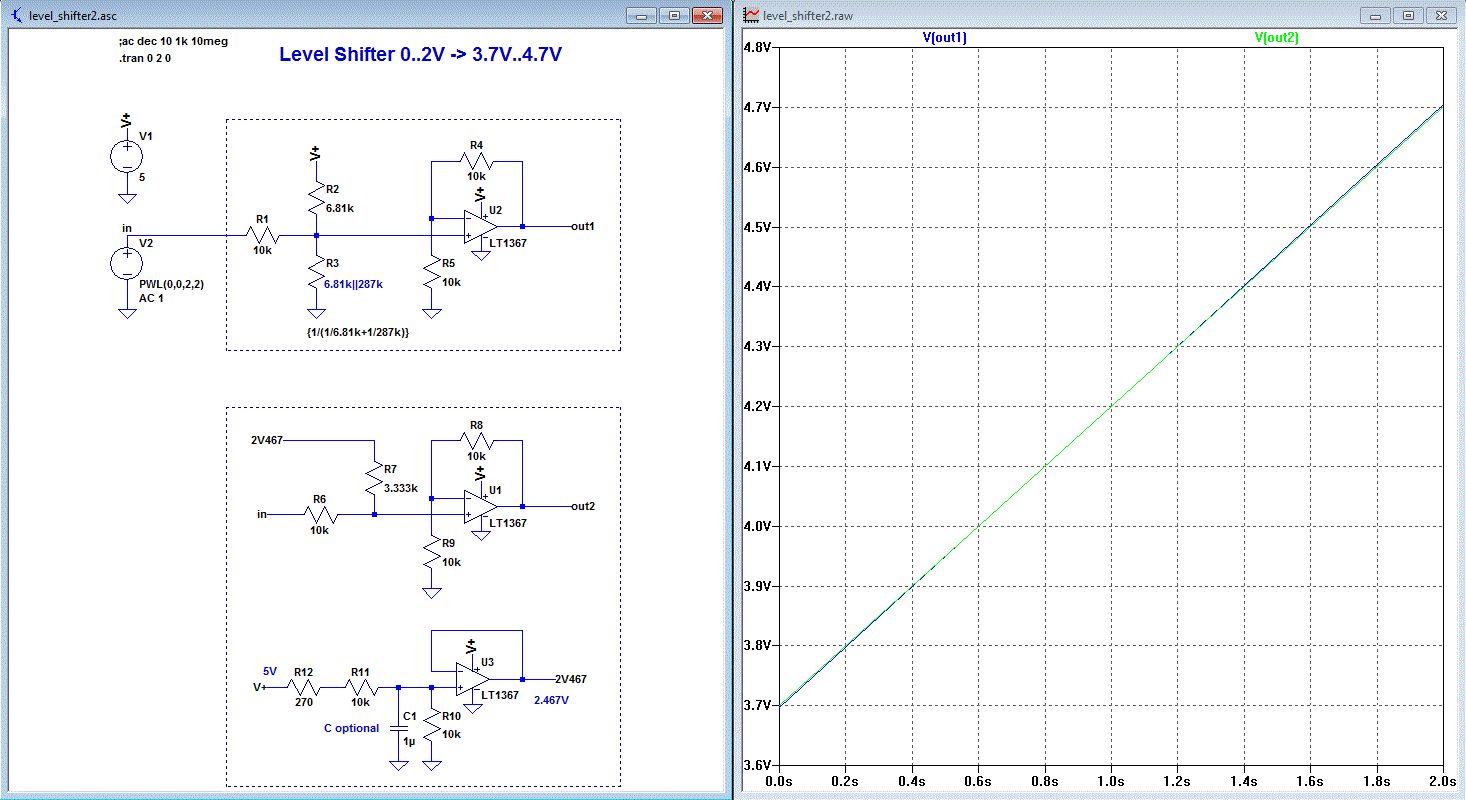Click the blue Level Shifter title text
1466x800 pixels.
click(x=420, y=54)
